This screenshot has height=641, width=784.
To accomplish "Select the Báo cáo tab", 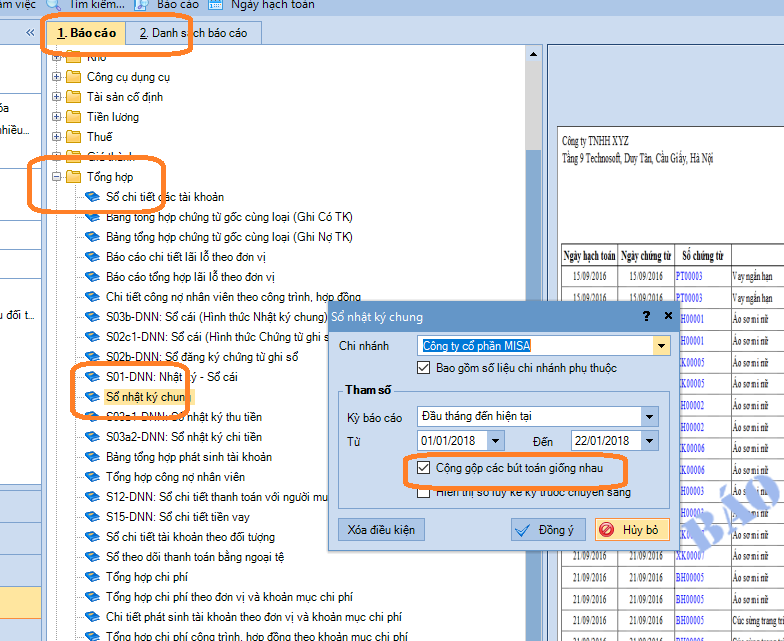I will pos(87,33).
